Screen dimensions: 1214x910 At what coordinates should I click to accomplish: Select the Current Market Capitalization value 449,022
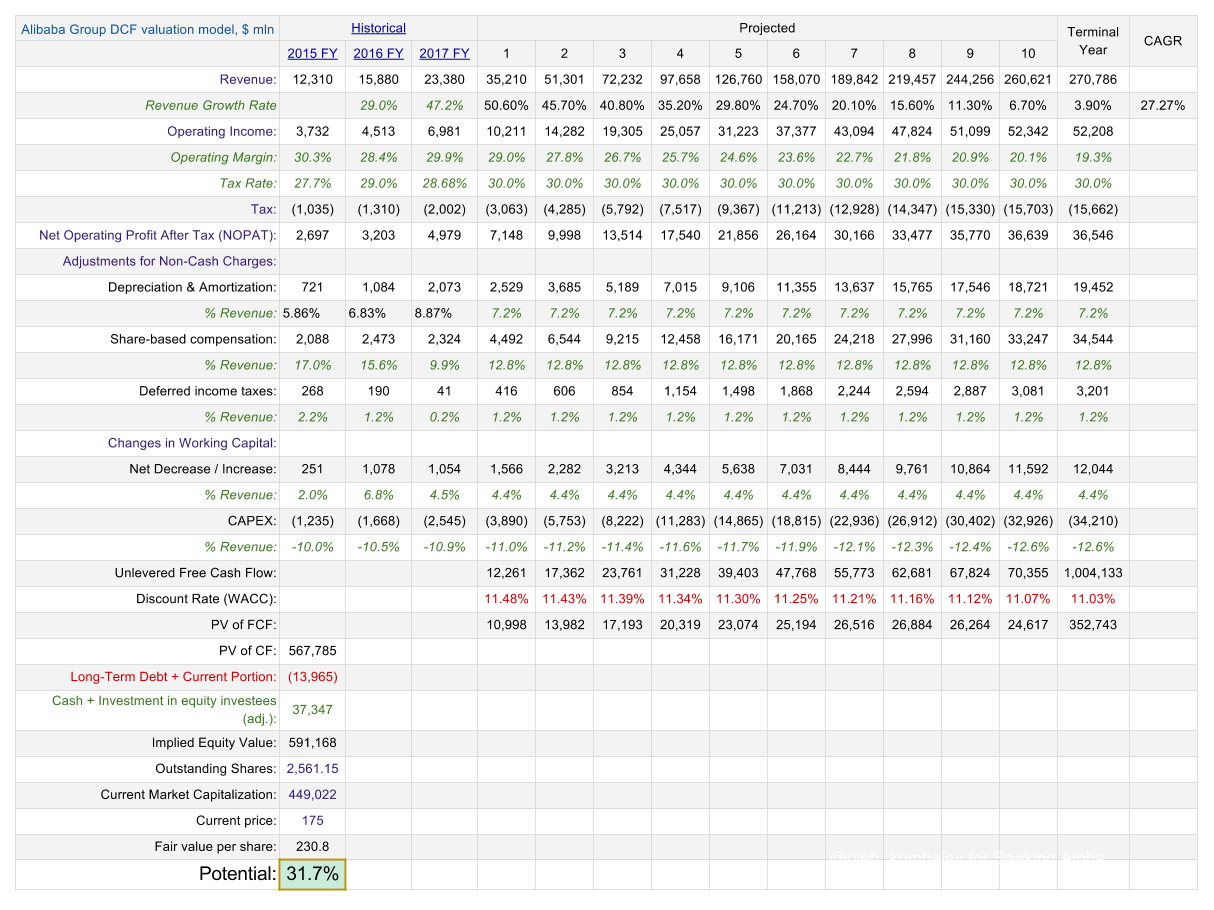click(x=311, y=794)
